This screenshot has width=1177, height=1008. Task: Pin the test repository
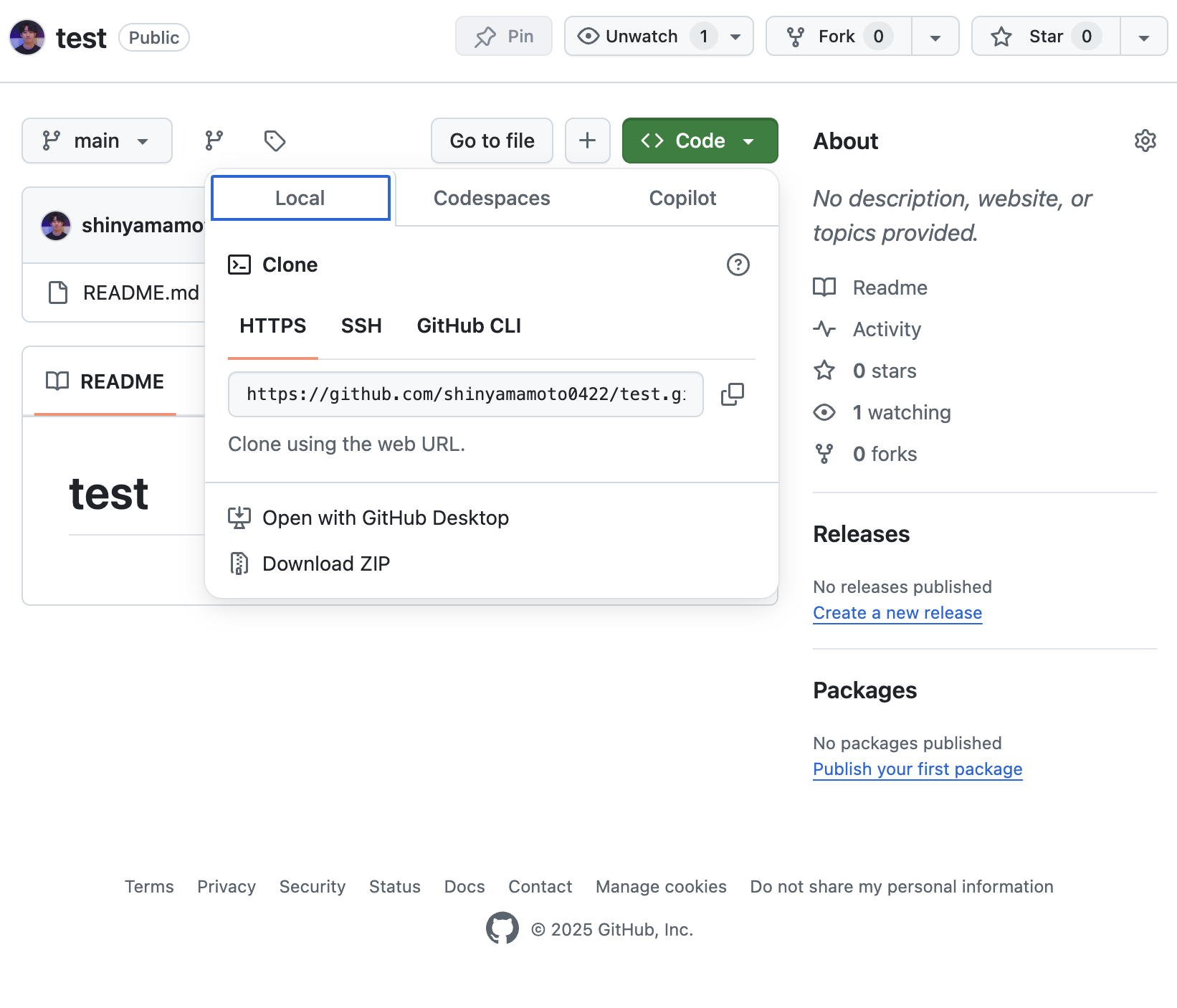coord(504,36)
